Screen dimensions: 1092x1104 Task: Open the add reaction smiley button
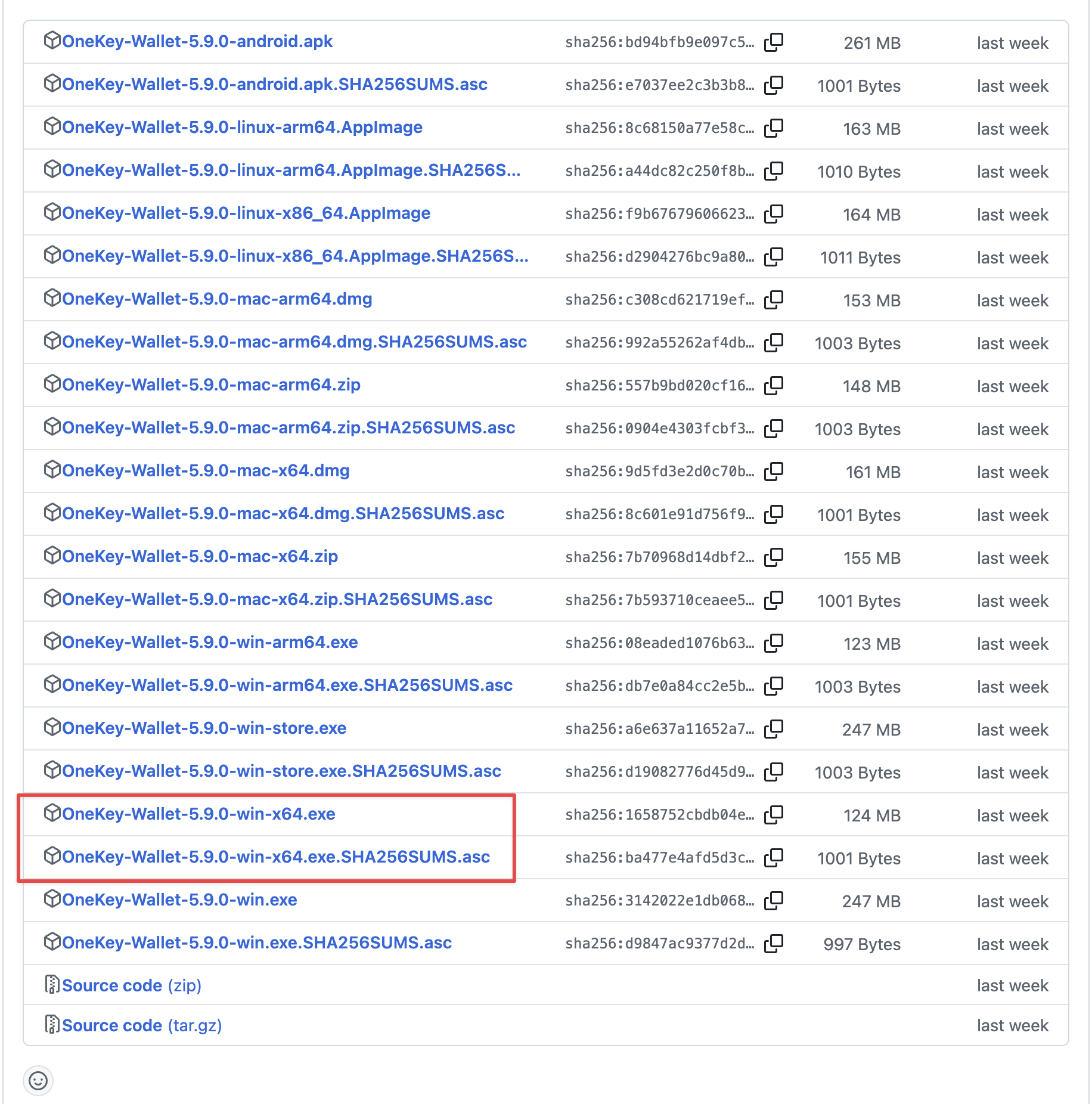(38, 1080)
